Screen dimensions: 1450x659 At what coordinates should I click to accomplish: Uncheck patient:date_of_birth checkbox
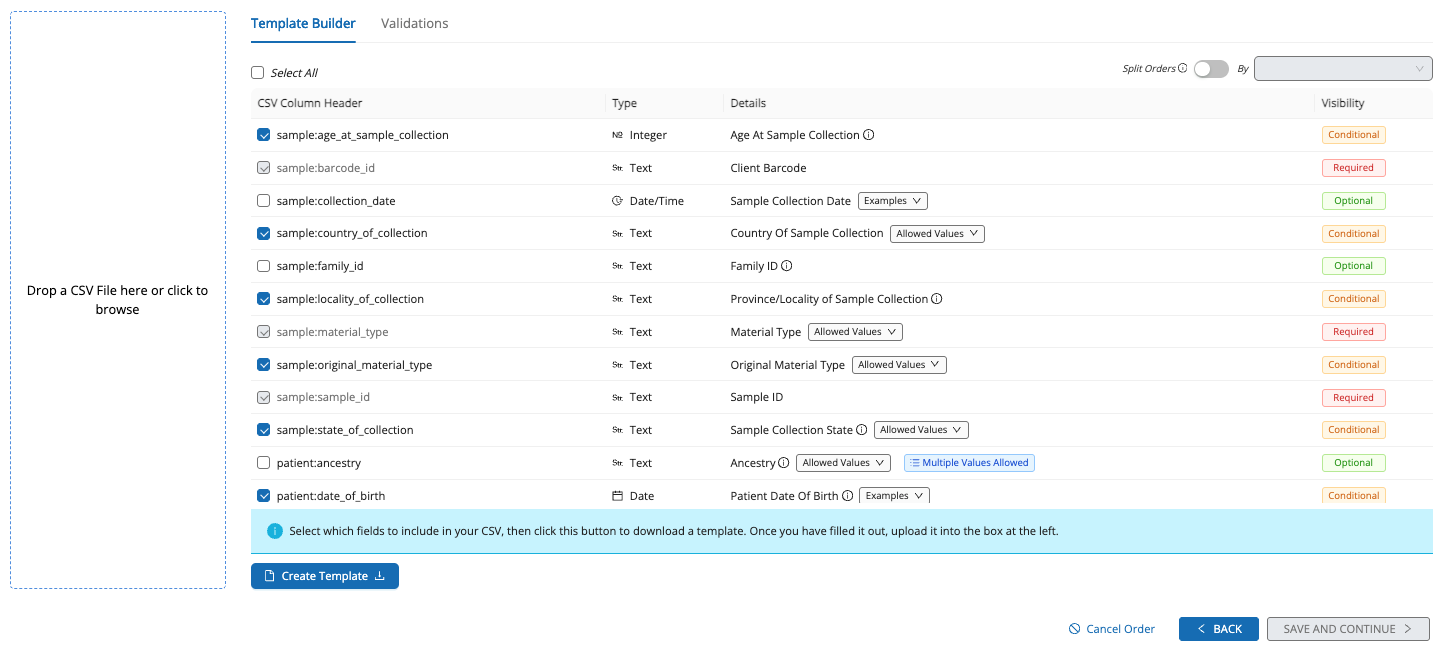[264, 496]
